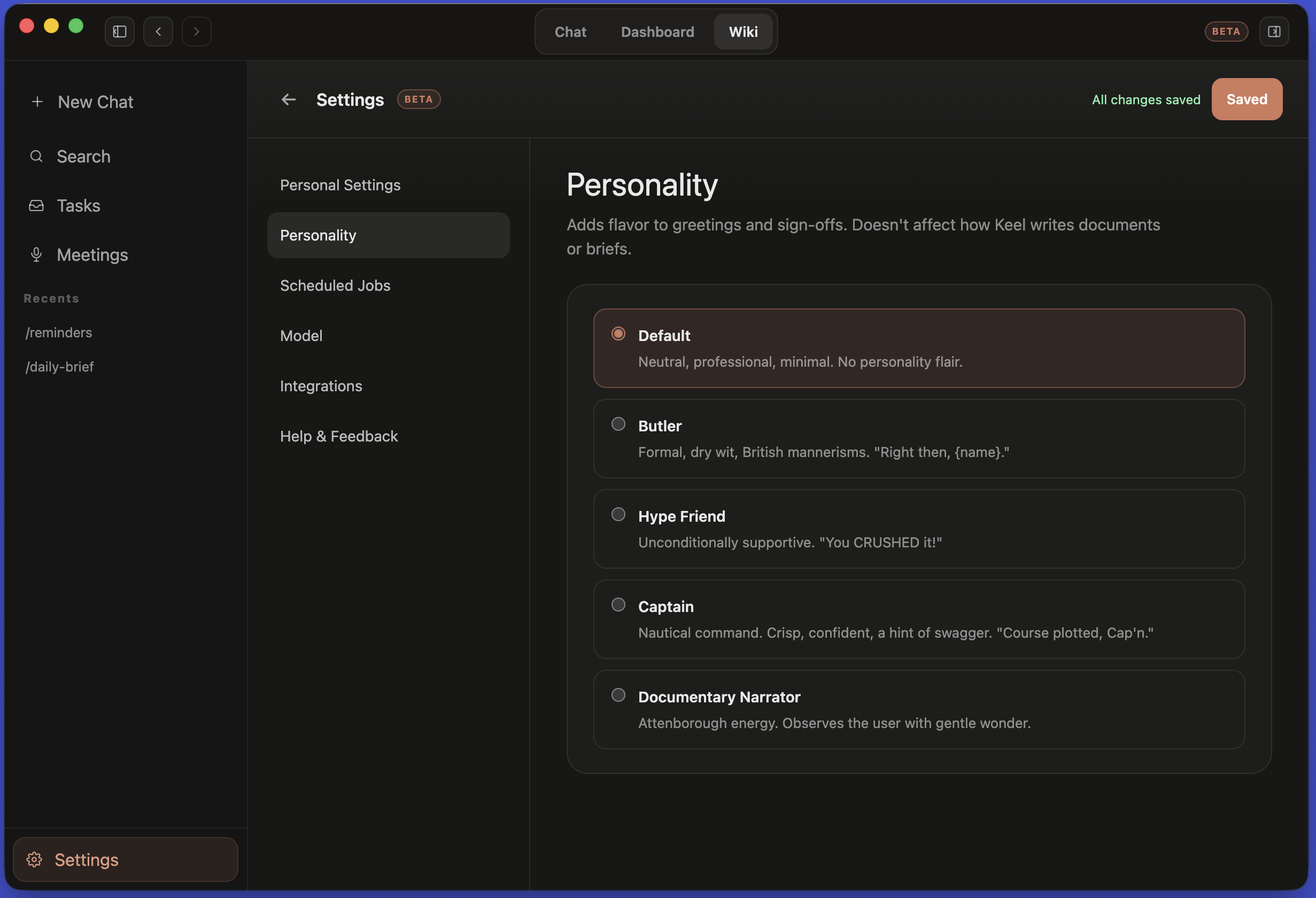
Task: Switch to the Wiki tab
Action: pos(743,32)
